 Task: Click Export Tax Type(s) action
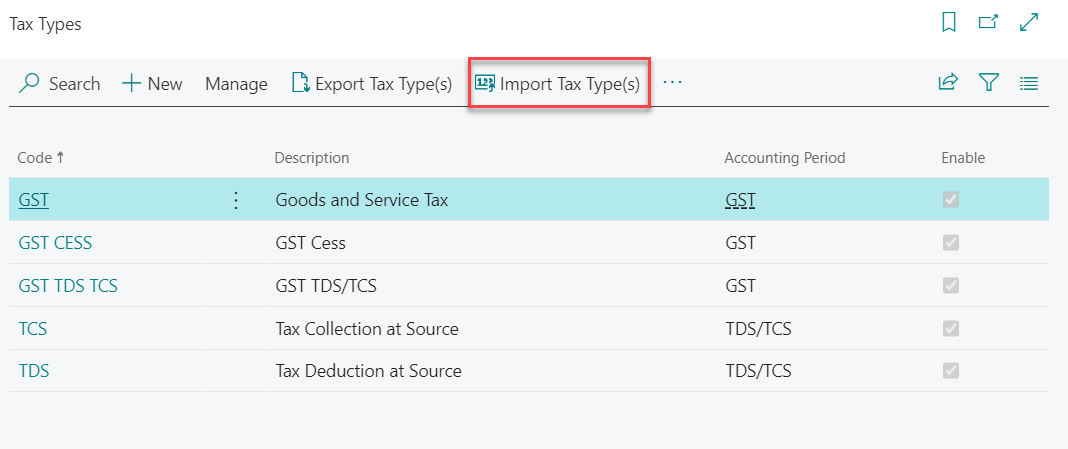(372, 84)
